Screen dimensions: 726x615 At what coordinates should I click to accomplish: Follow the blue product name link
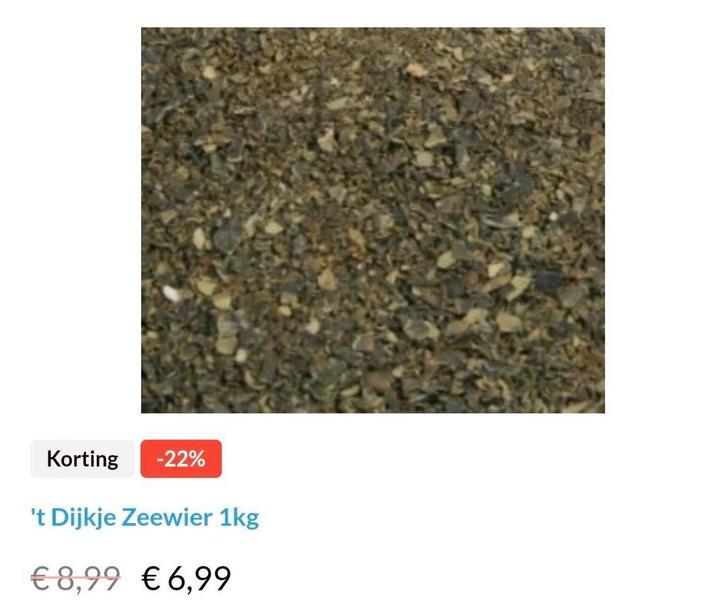(x=145, y=517)
